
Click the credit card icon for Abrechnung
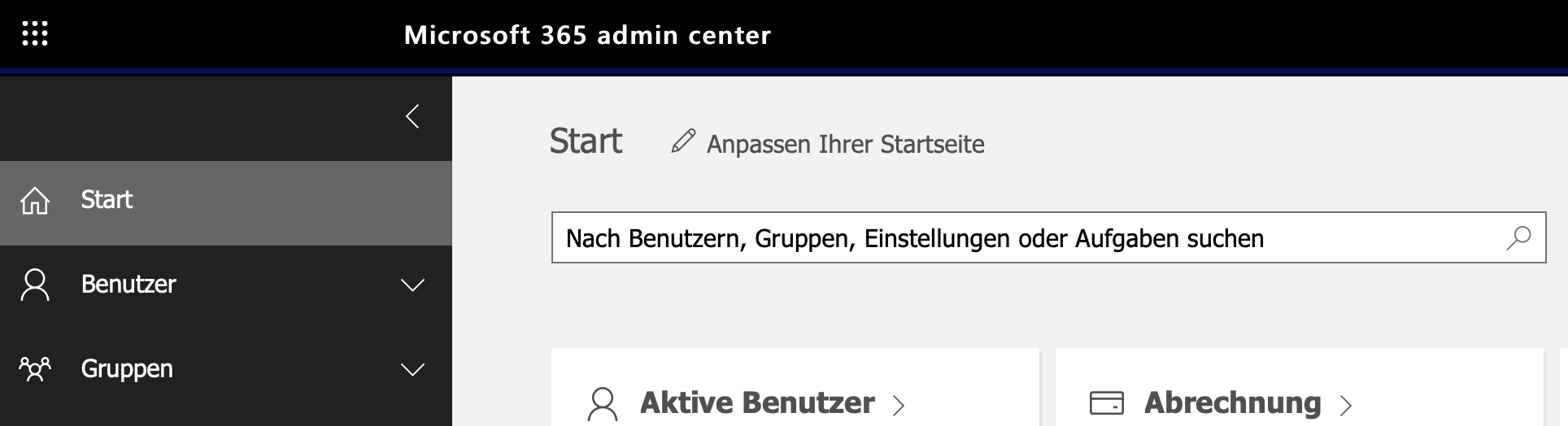pos(1106,403)
